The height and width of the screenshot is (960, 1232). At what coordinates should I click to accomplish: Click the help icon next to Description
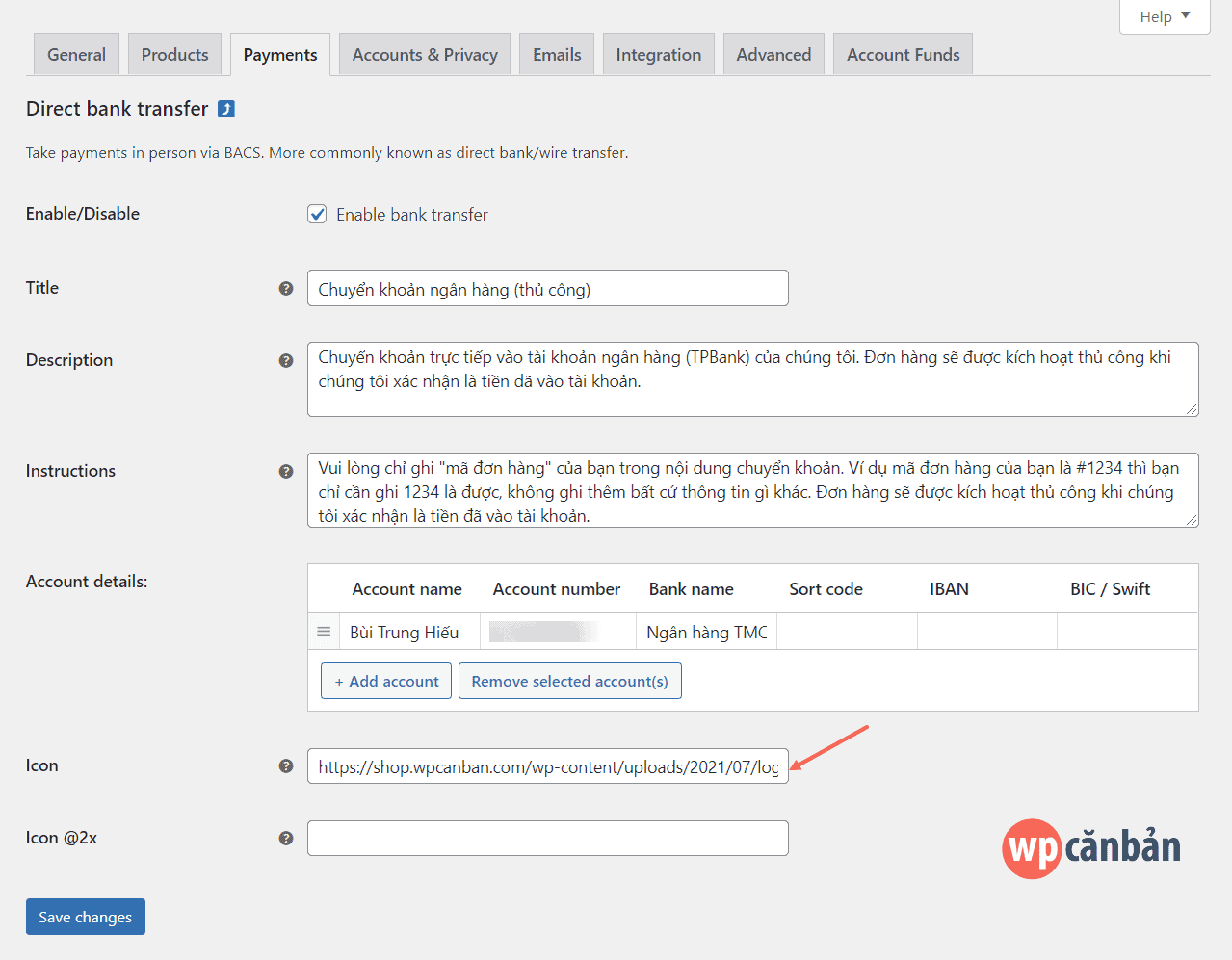point(286,360)
